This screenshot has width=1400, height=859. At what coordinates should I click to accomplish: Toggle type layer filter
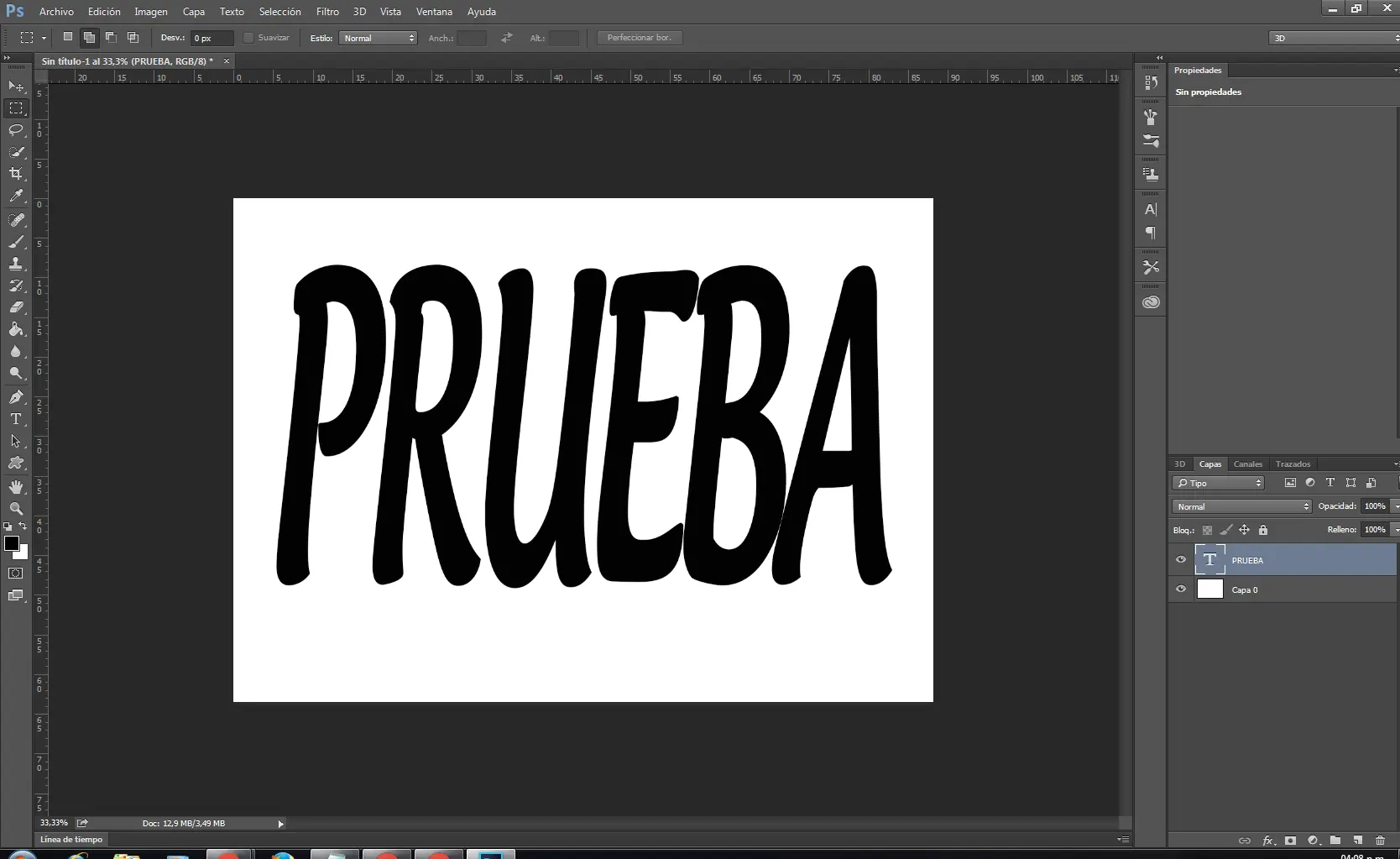[1330, 483]
